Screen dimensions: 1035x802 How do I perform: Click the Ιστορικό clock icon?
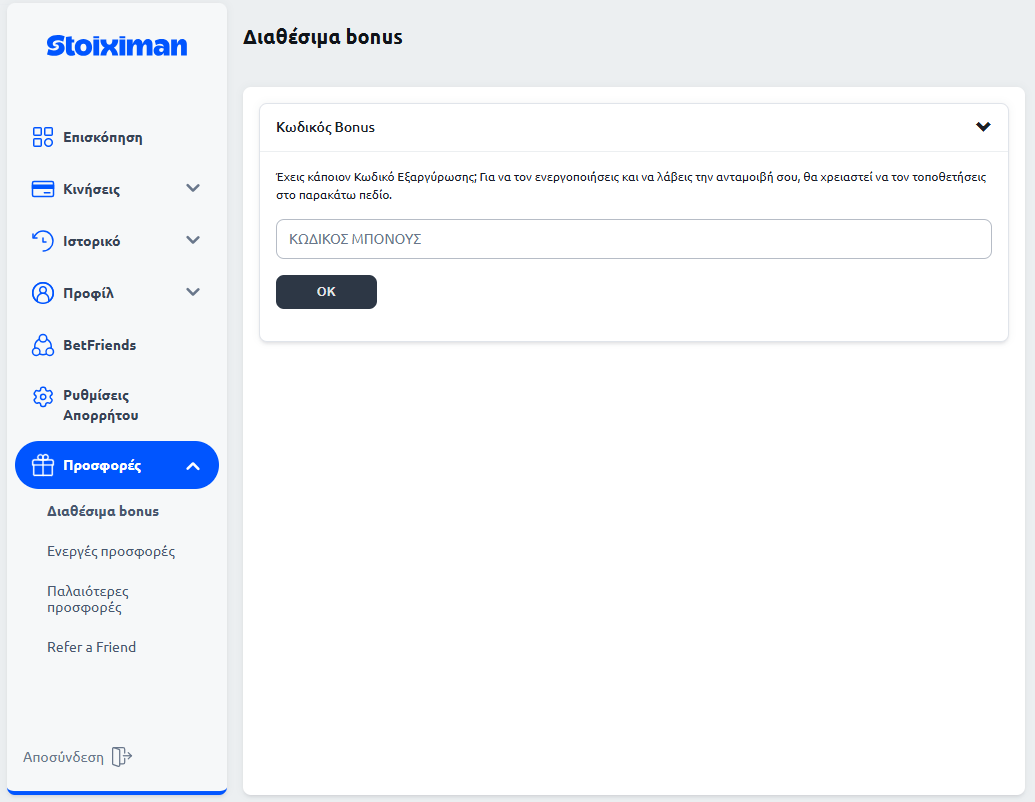tap(43, 241)
